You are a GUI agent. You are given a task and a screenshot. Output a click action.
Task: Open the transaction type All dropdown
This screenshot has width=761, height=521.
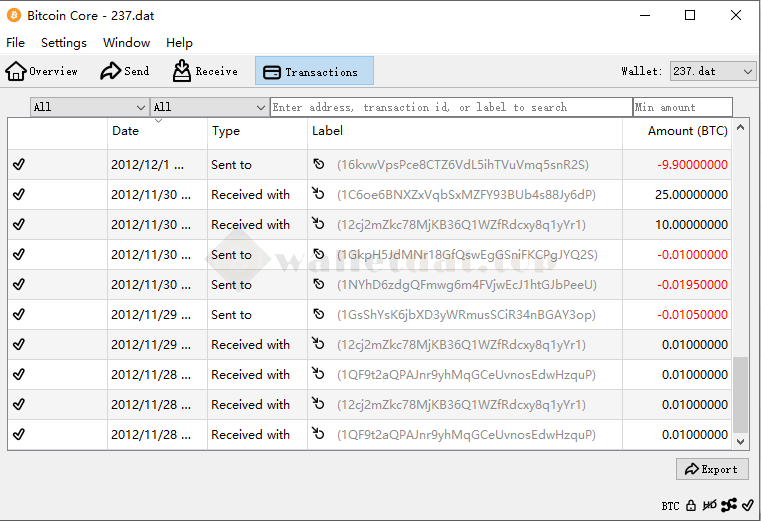209,107
